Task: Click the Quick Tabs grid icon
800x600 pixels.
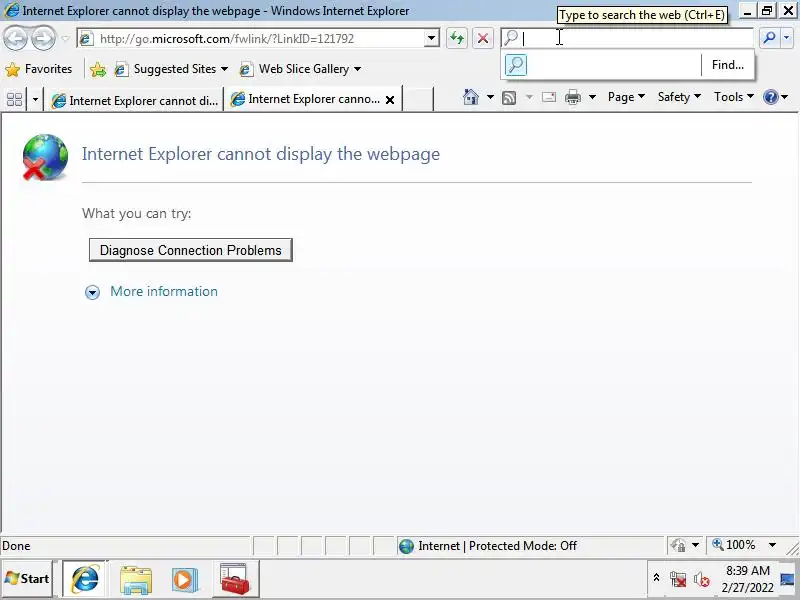Action: coord(15,99)
